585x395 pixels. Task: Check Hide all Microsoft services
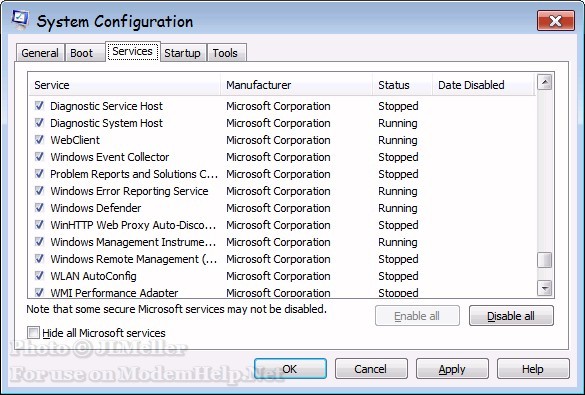point(33,332)
